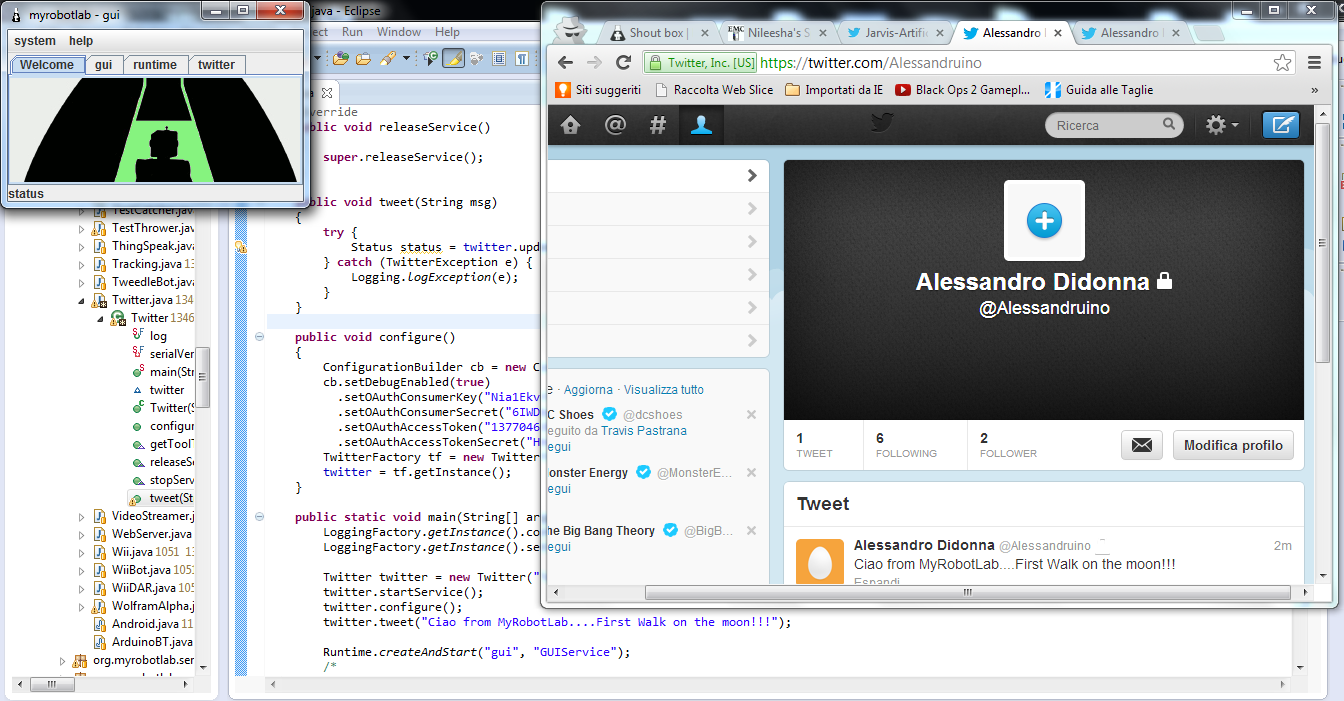Viewport: 1344px width, 701px height.
Task: Switch to the runtime tab in myrobotlab
Action: (x=155, y=65)
